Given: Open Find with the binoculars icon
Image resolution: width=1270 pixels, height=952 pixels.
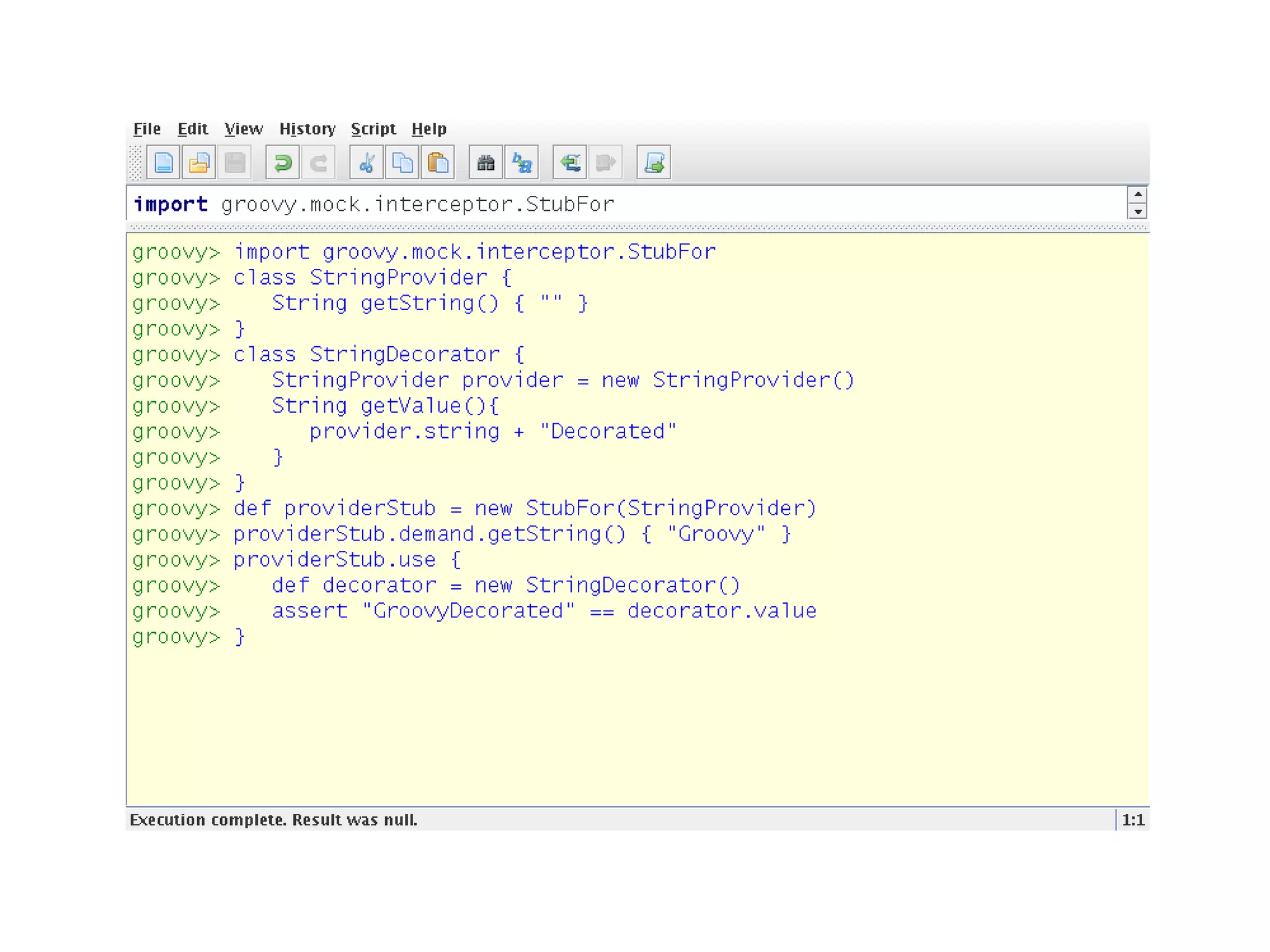Looking at the screenshot, I should coord(486,163).
